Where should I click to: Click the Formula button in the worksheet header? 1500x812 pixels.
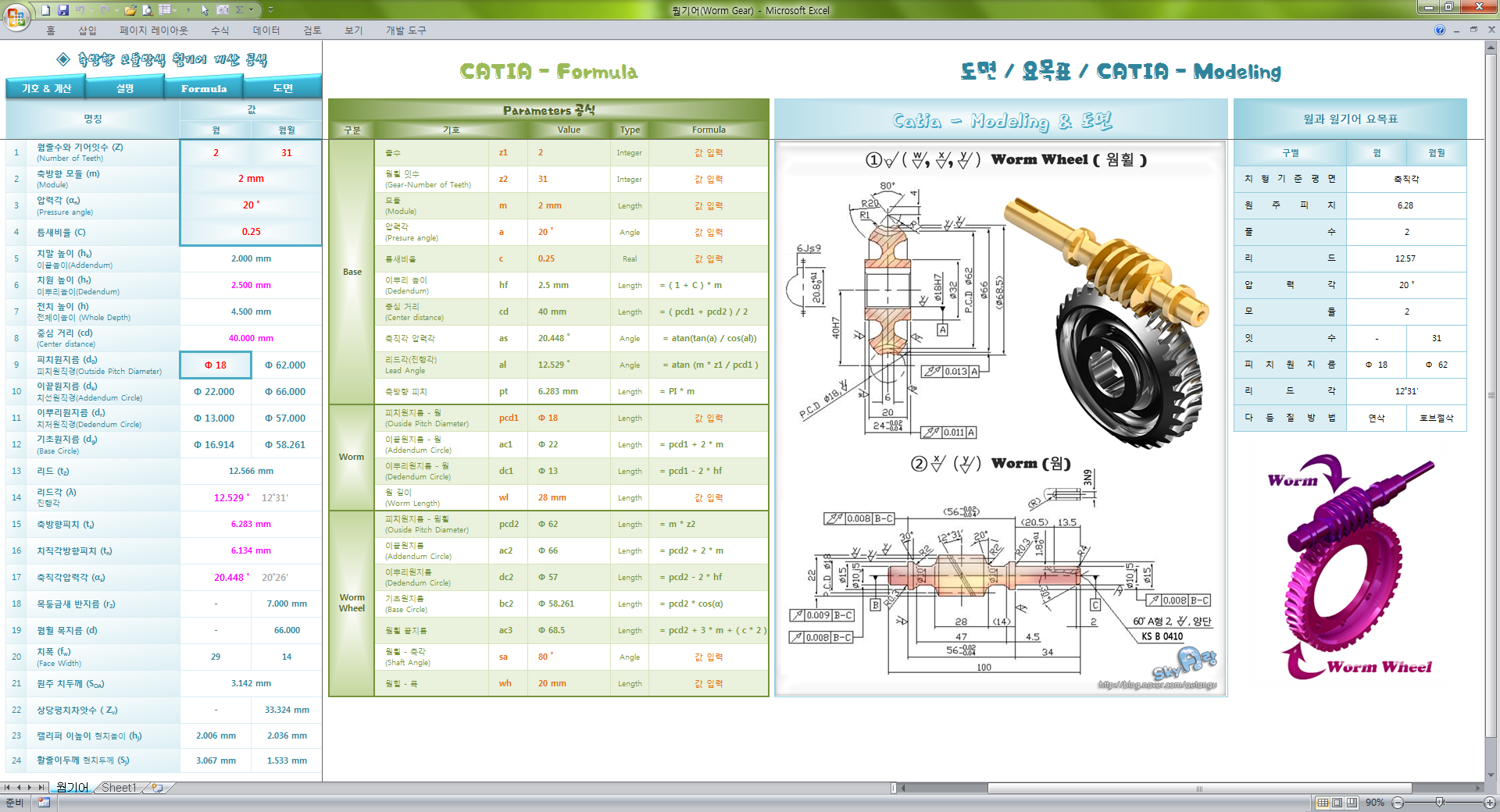(x=203, y=88)
